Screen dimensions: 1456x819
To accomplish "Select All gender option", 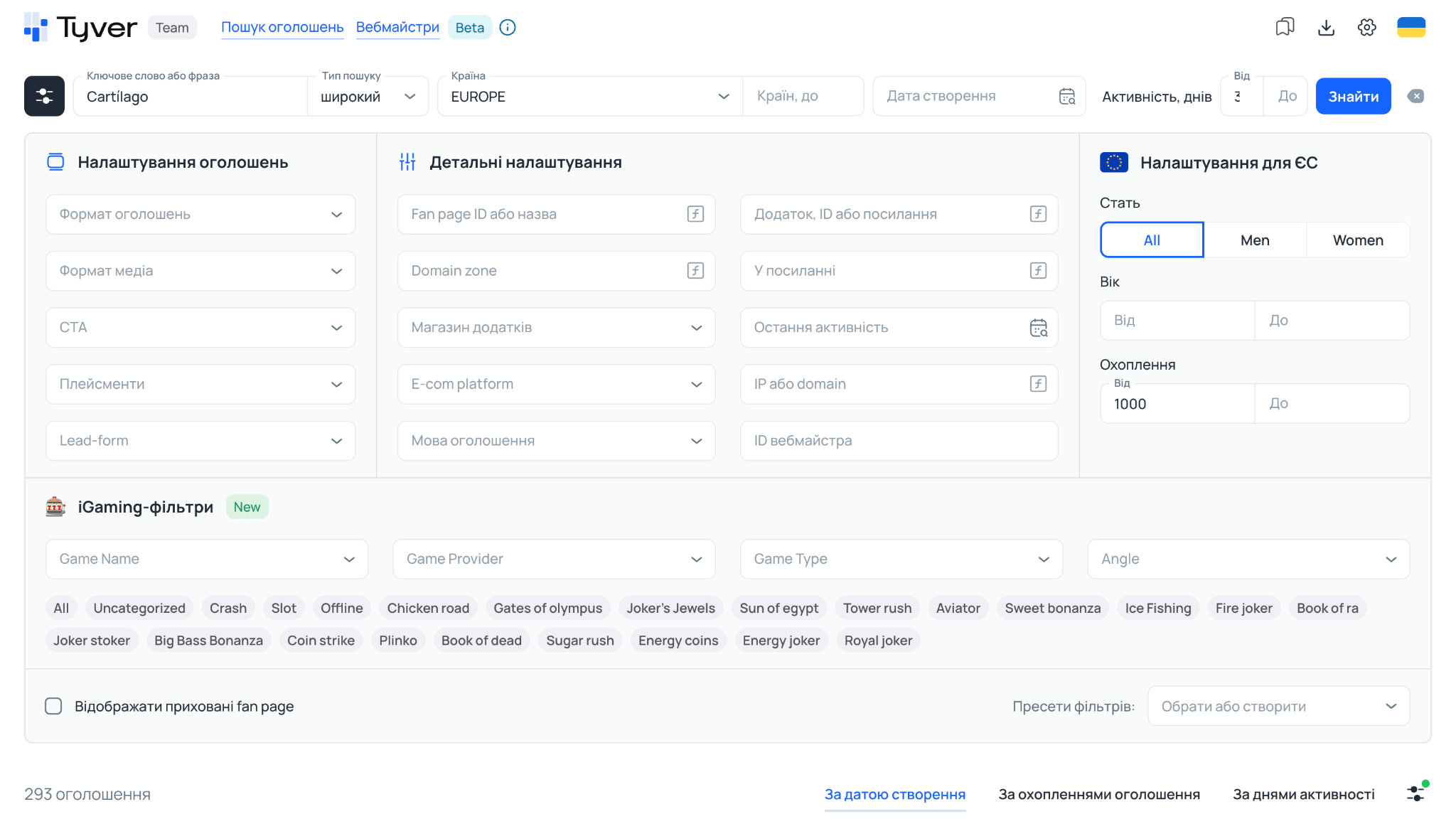I will pyautogui.click(x=1152, y=240).
